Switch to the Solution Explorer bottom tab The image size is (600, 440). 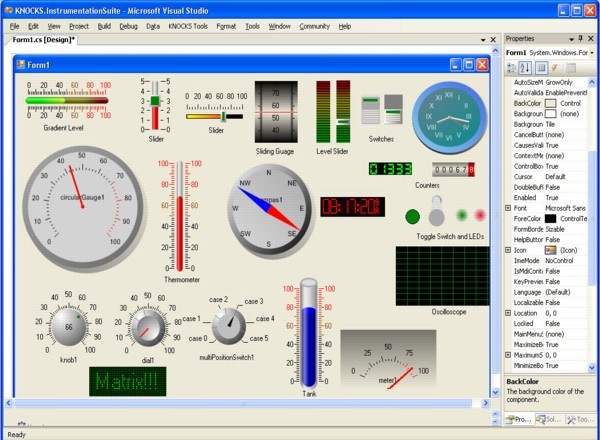pyautogui.click(x=548, y=419)
